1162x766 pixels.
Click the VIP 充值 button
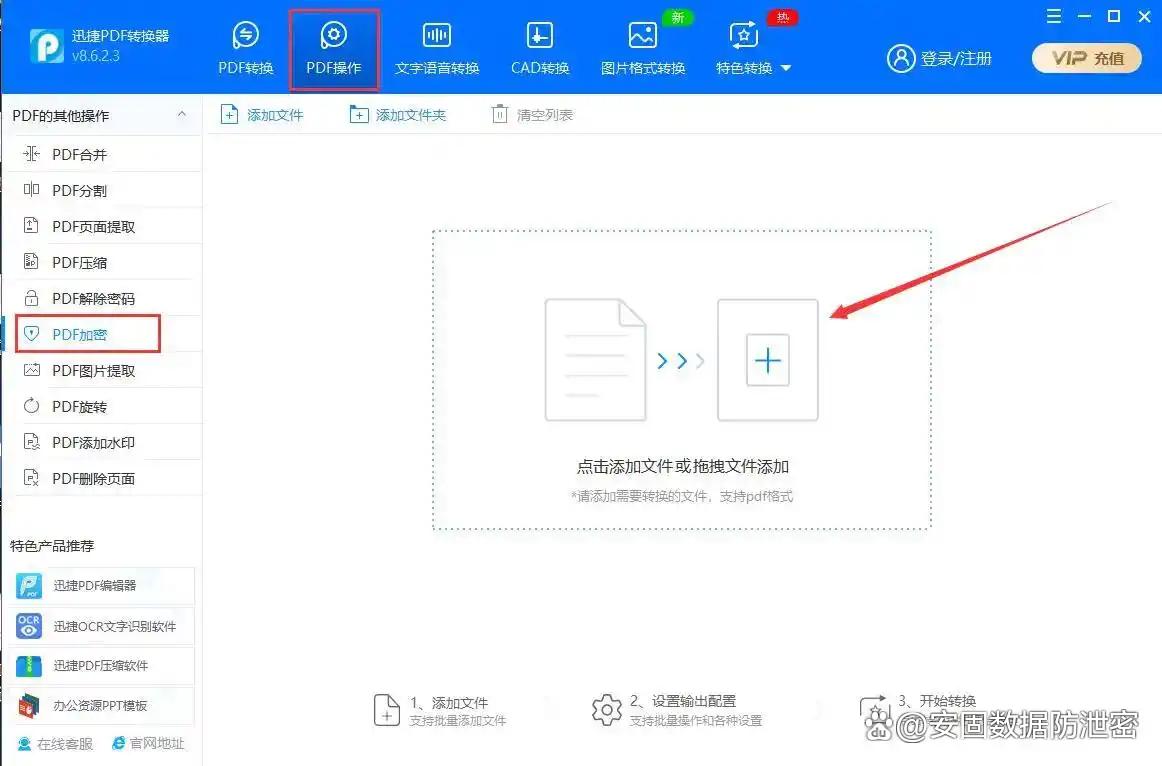[1086, 58]
